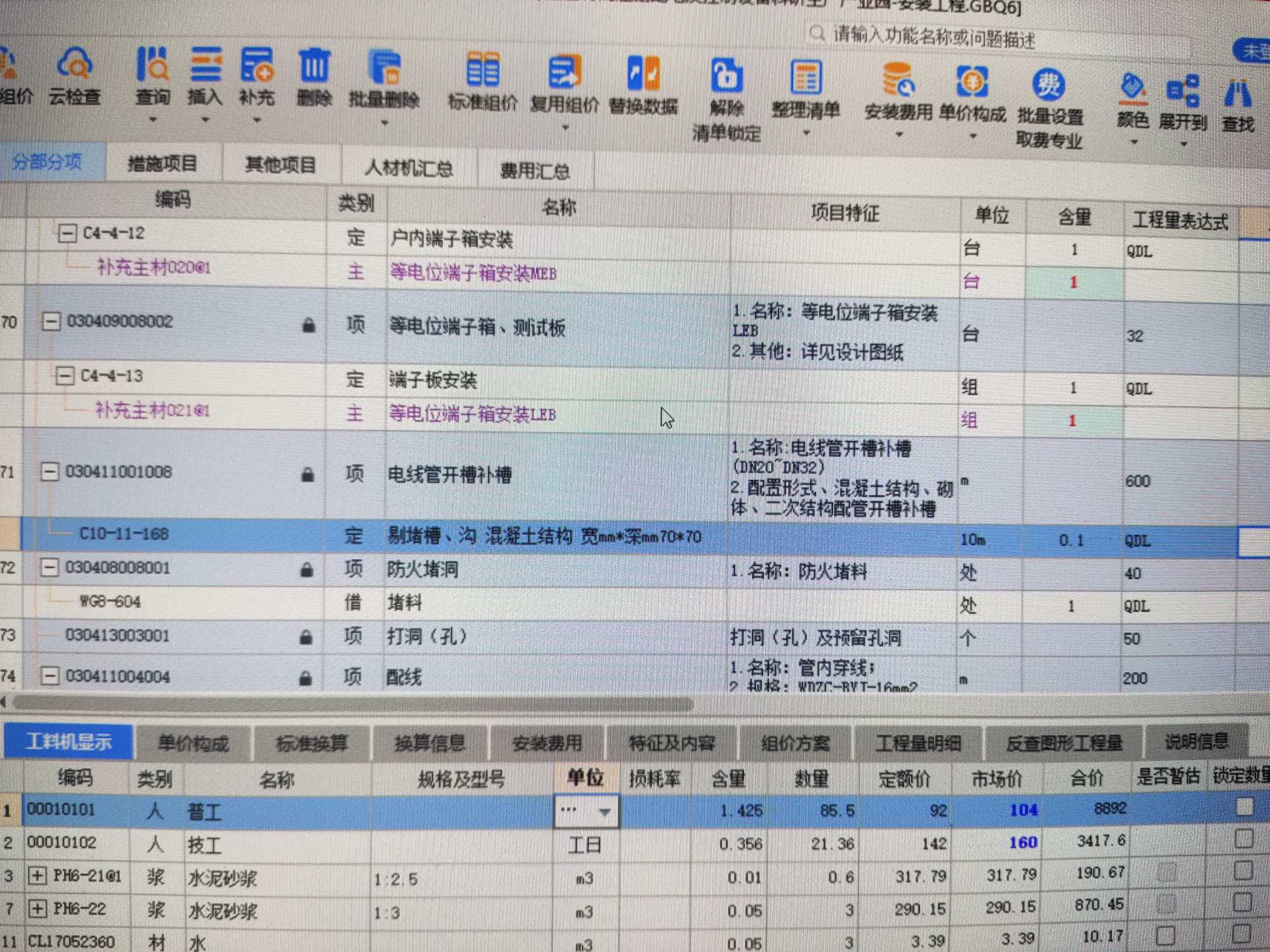Viewport: 1270px width, 952px height.
Task: Toggle 锁定数量 checkbox for PH6-21@1 row
Action: (x=1243, y=869)
